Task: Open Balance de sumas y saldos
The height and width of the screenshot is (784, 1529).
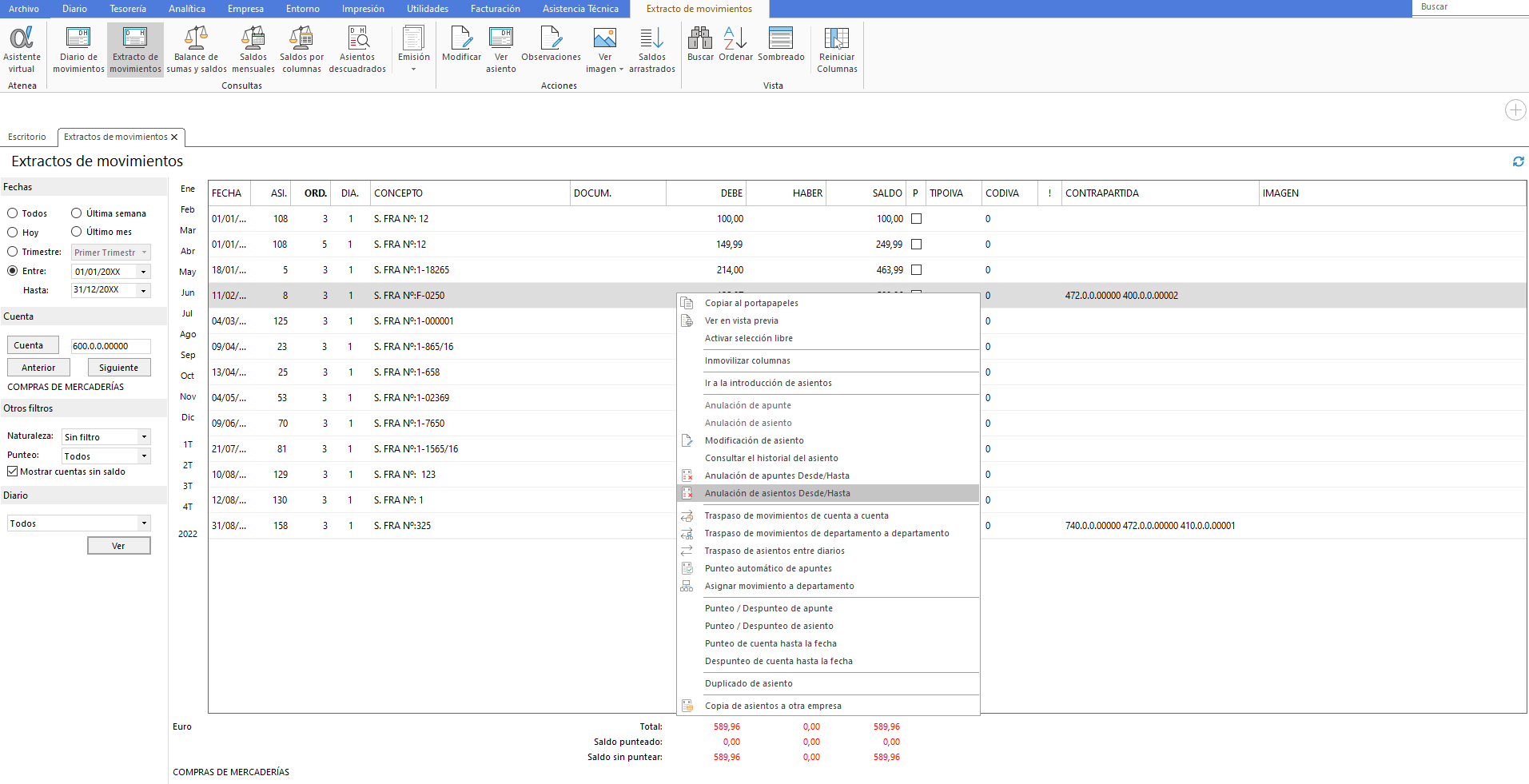Action: (x=196, y=50)
